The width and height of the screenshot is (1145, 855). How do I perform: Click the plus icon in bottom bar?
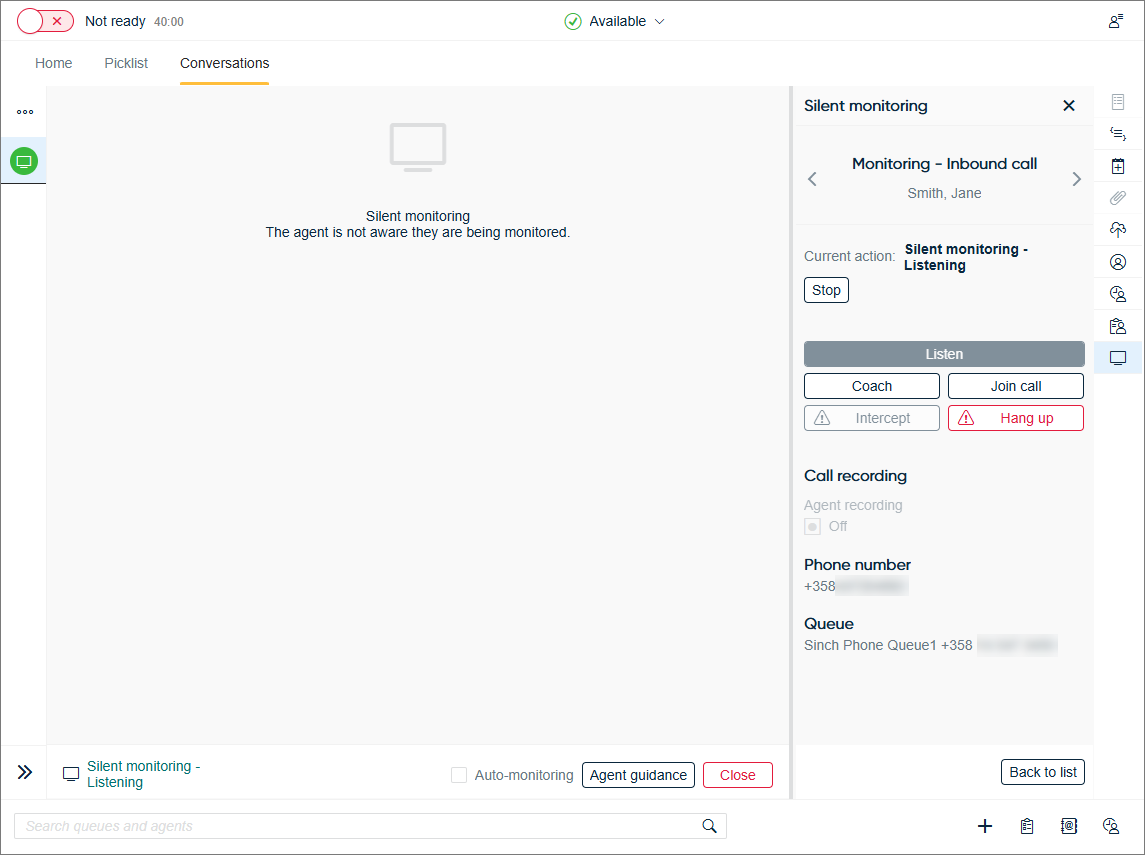coord(985,826)
